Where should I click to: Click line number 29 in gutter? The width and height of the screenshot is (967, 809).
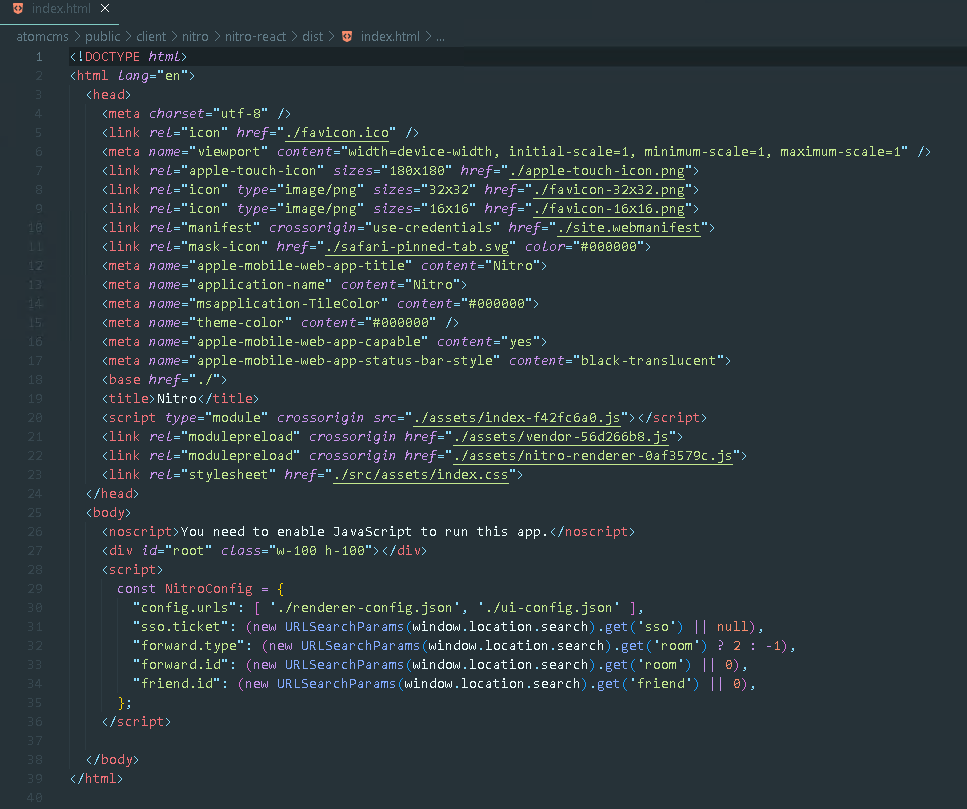pyautogui.click(x=35, y=589)
